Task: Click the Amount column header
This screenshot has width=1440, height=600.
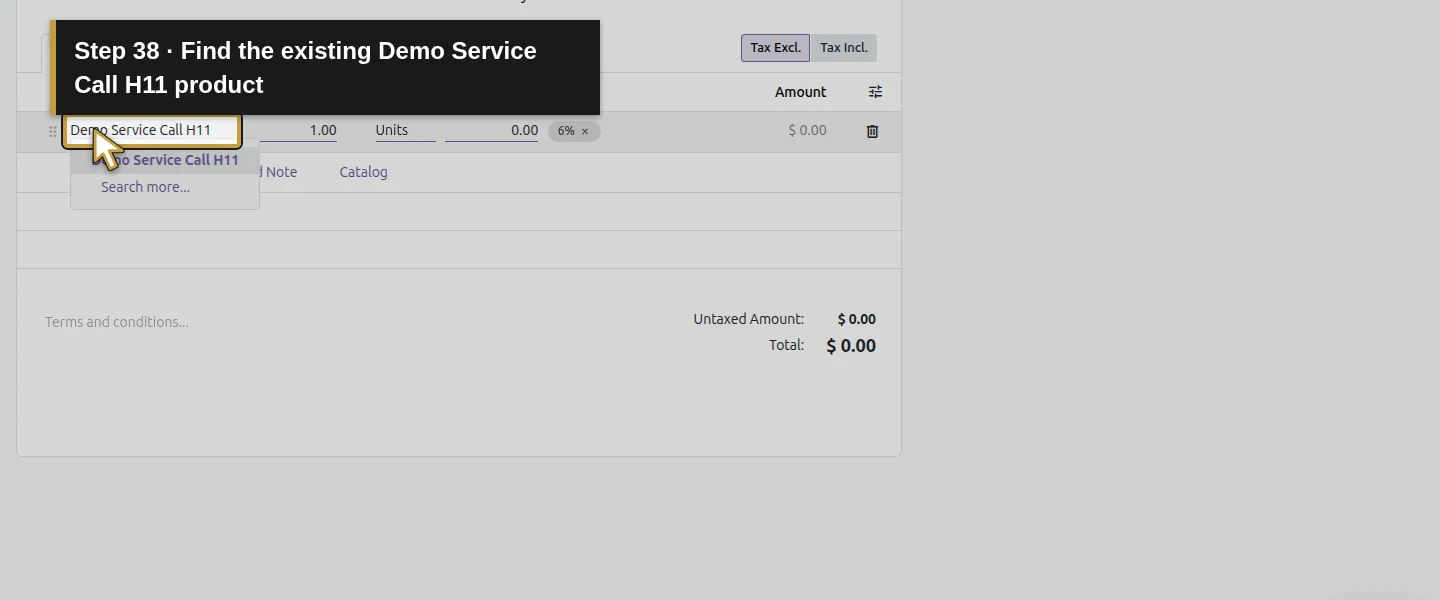Action: pyautogui.click(x=800, y=92)
